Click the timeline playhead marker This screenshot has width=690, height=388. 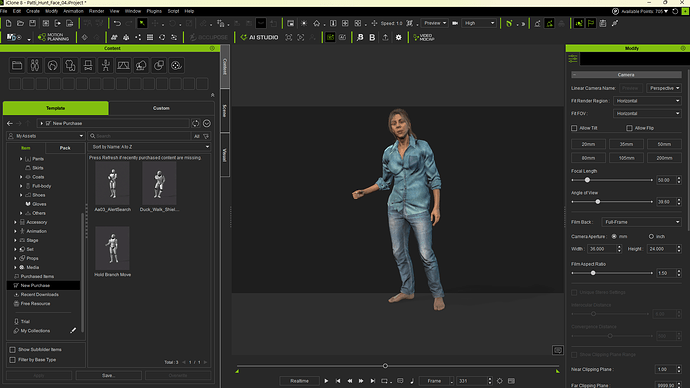385,366
